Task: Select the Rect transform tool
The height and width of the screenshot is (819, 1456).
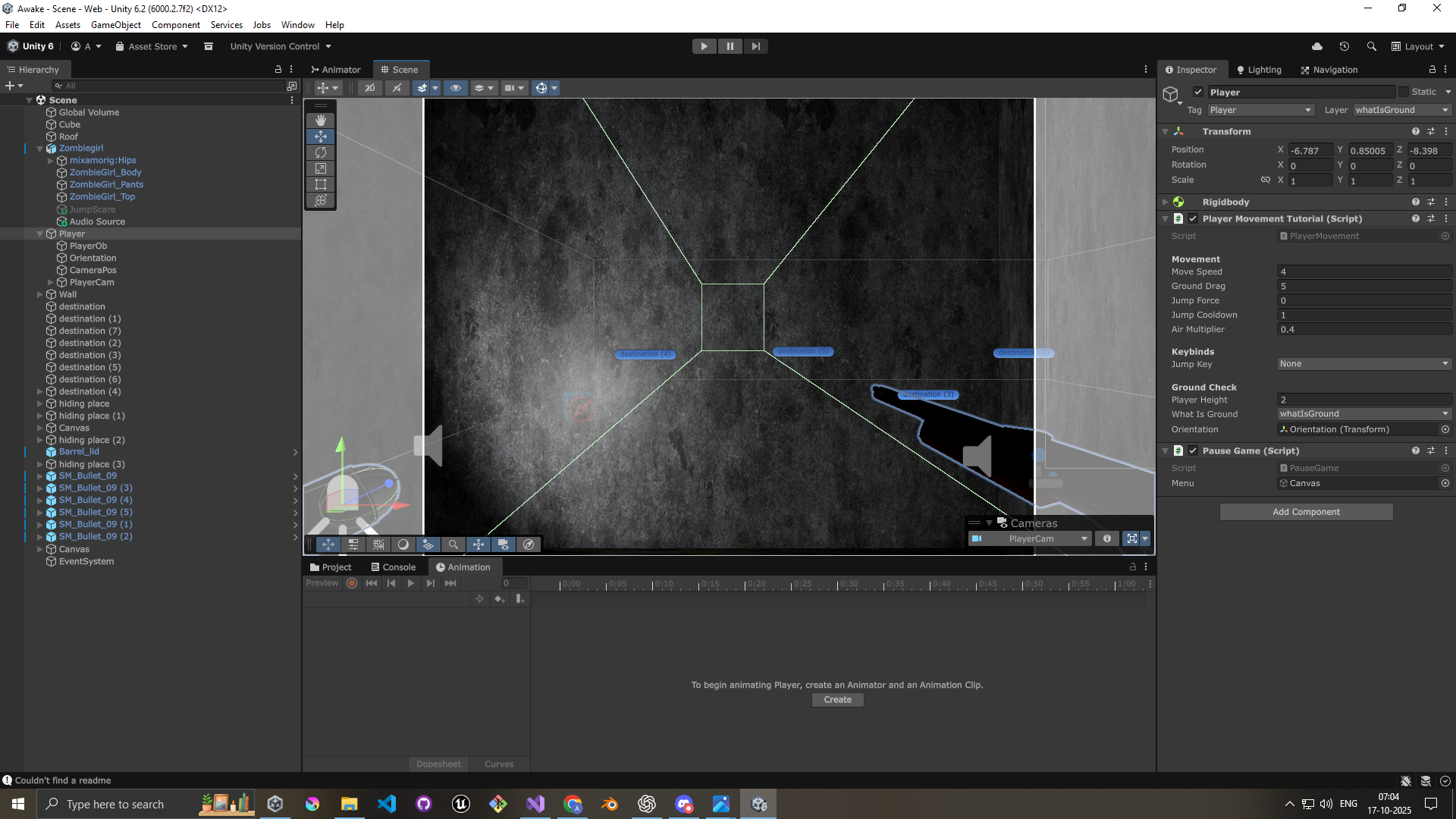Action: (x=321, y=184)
